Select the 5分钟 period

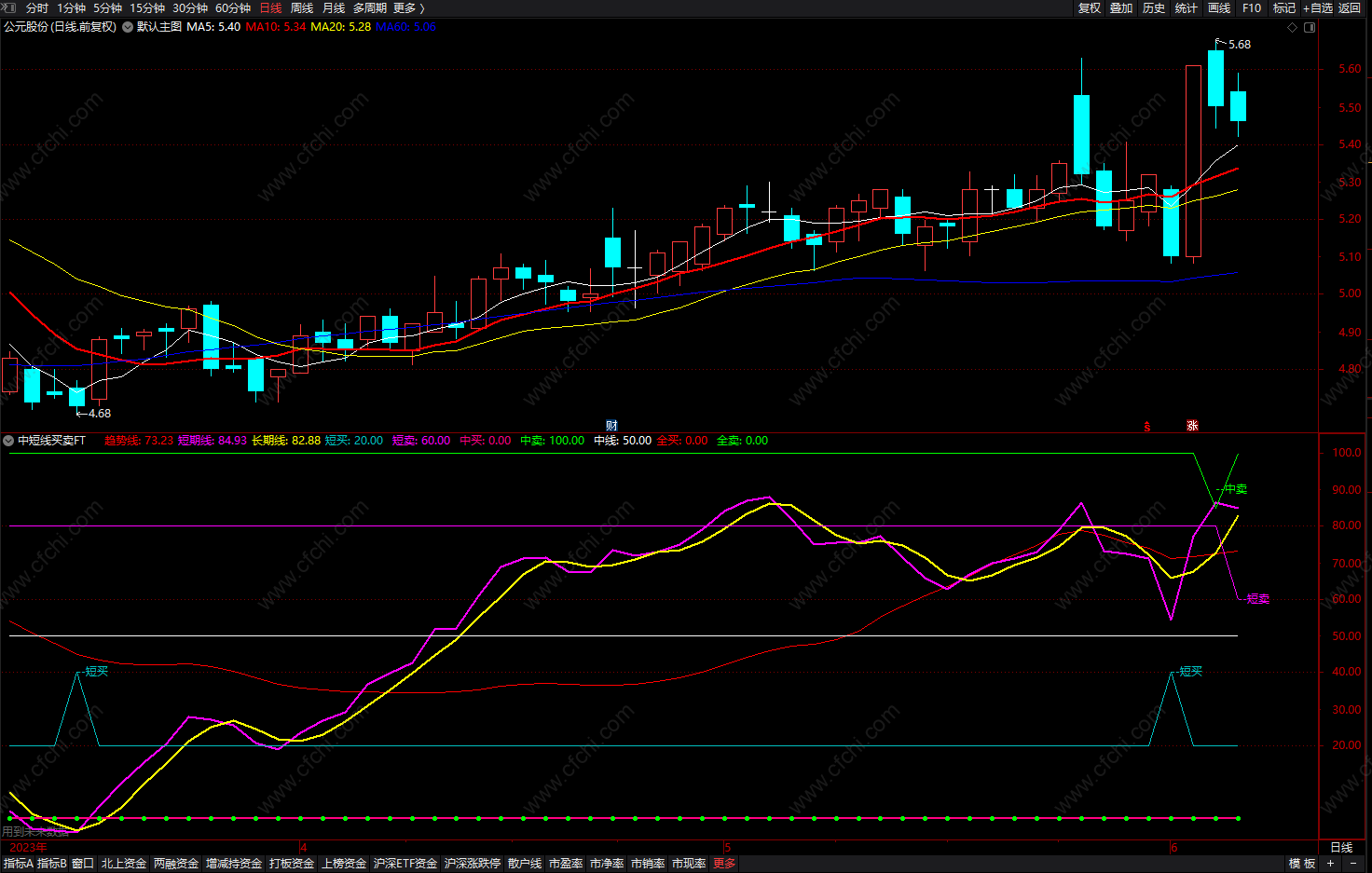(107, 7)
